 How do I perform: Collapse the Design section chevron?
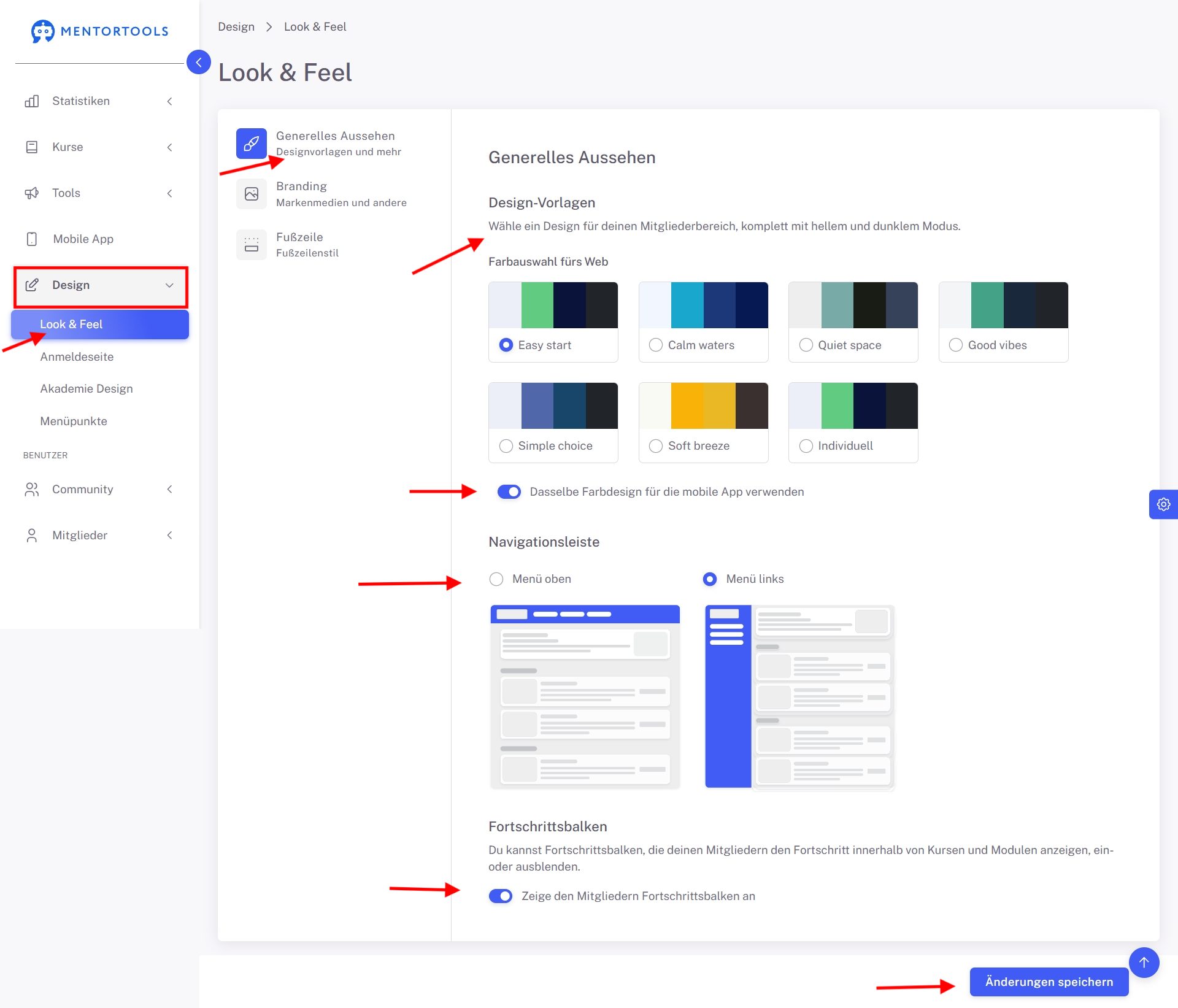[169, 285]
